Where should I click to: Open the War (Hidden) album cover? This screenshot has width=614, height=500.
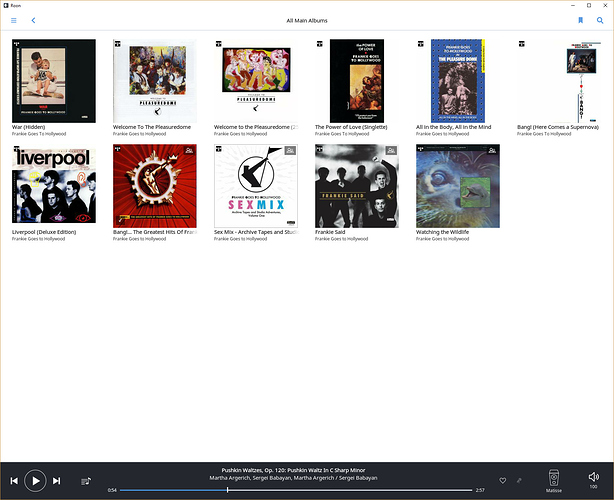pyautogui.click(x=54, y=81)
